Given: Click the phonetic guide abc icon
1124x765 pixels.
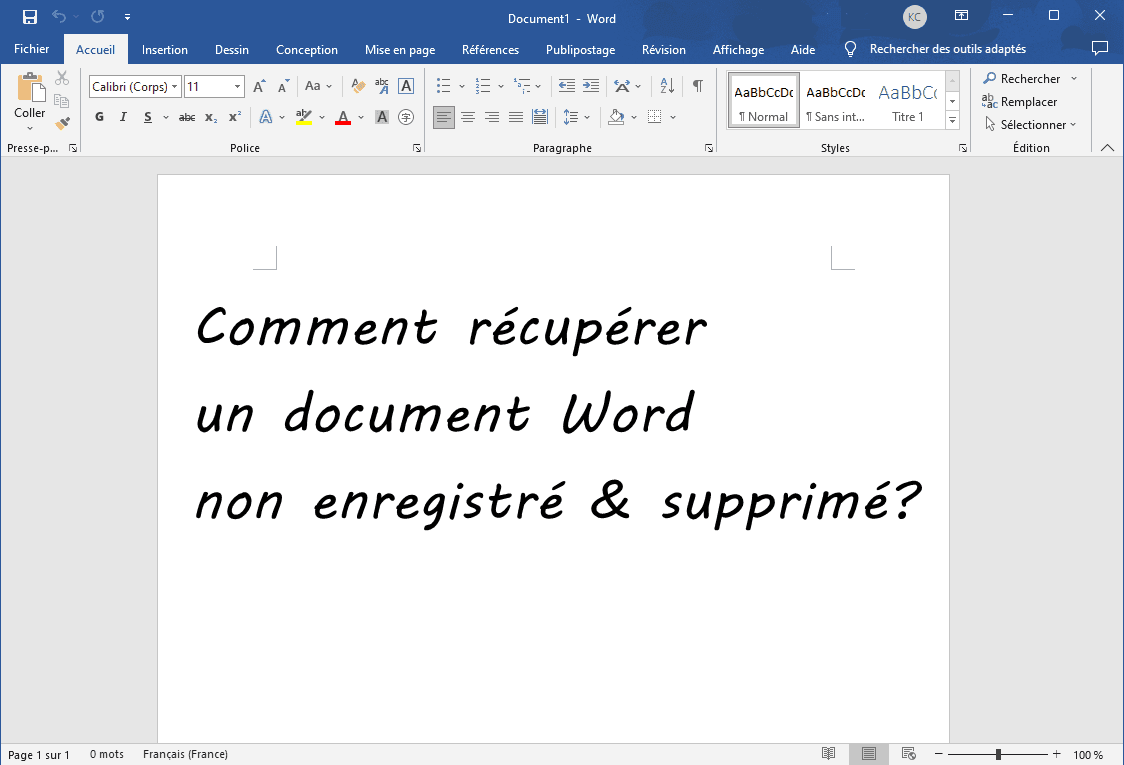Looking at the screenshot, I should 382,86.
